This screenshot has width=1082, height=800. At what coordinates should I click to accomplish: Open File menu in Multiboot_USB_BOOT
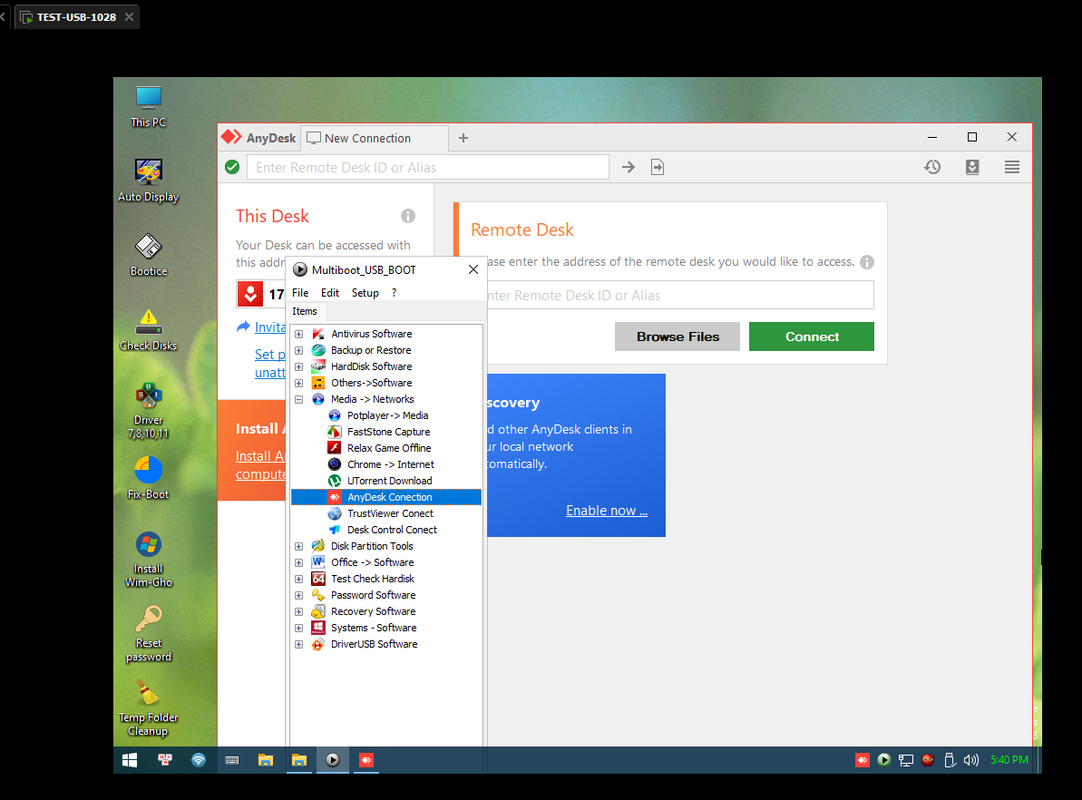pyautogui.click(x=300, y=293)
